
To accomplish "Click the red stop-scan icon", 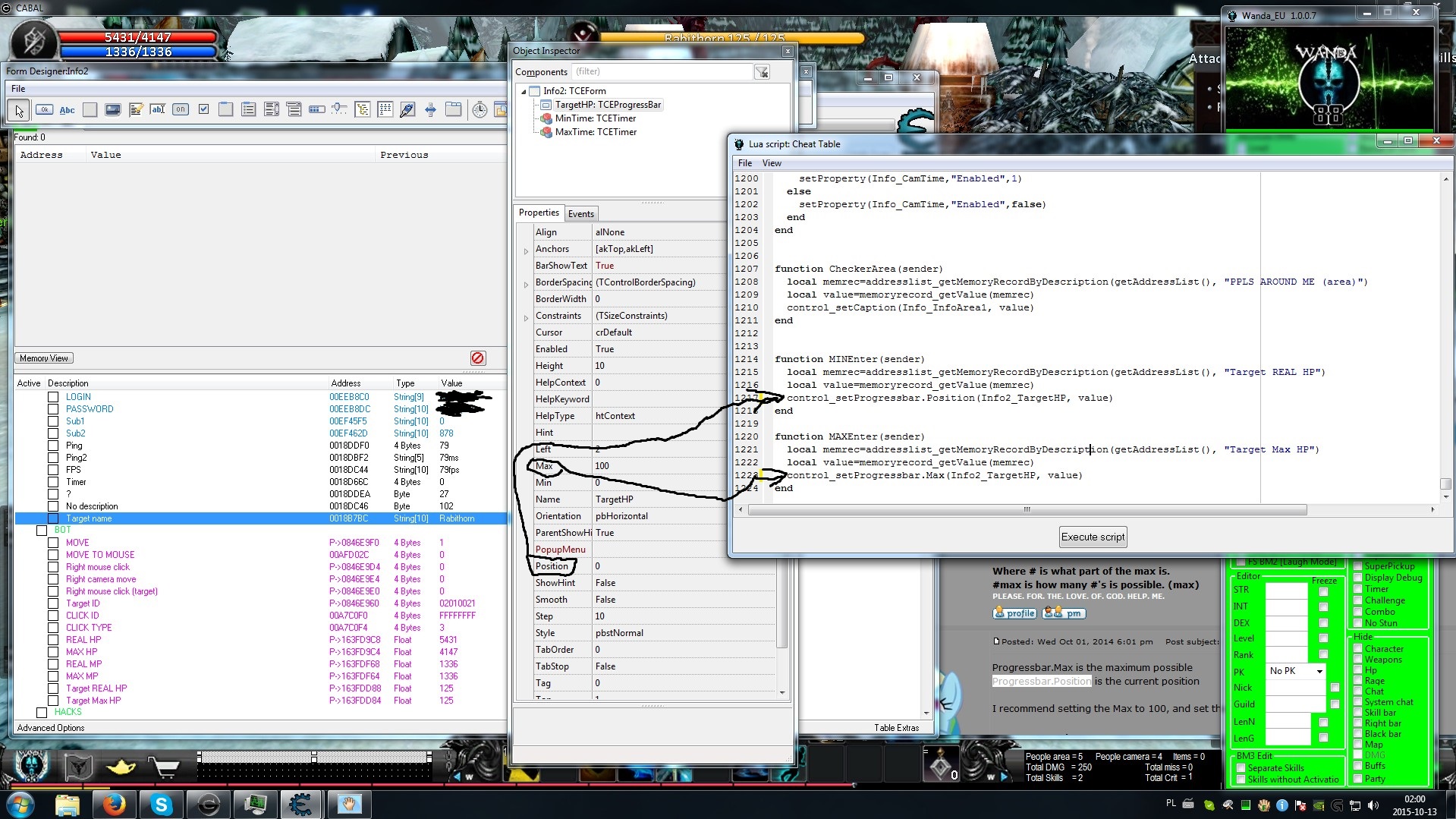I will pyautogui.click(x=477, y=358).
